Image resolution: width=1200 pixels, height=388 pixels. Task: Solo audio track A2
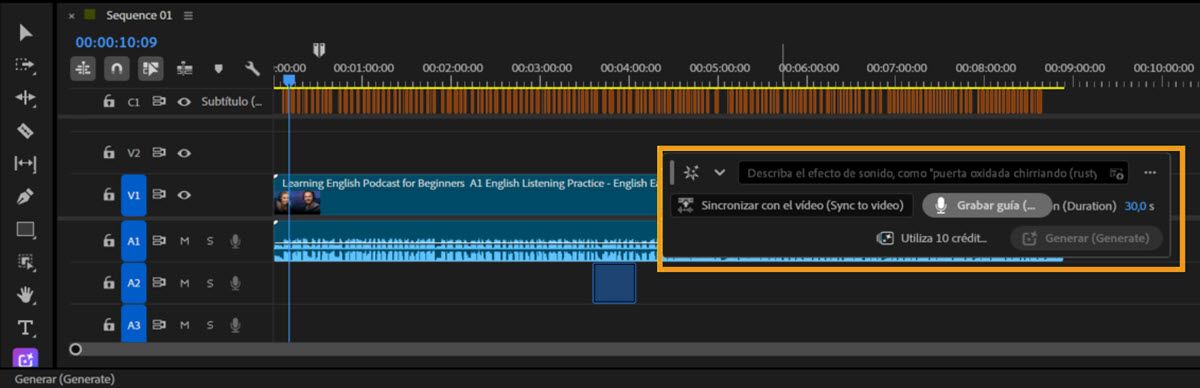(x=209, y=283)
